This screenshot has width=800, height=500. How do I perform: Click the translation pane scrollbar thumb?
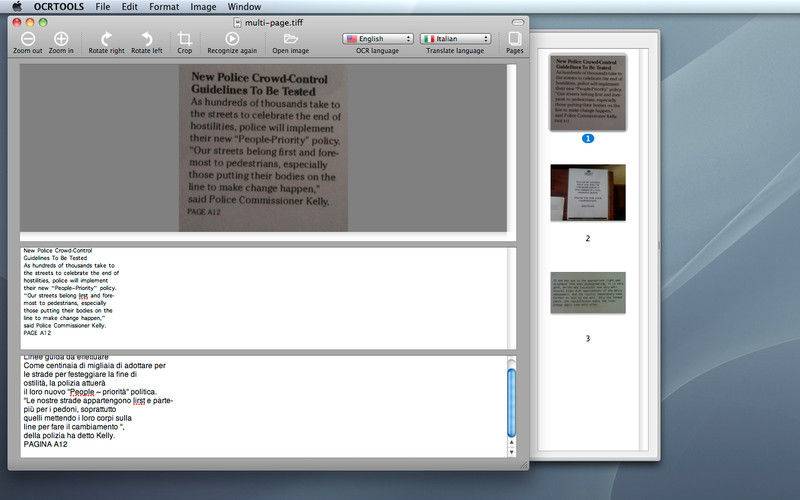pos(511,403)
